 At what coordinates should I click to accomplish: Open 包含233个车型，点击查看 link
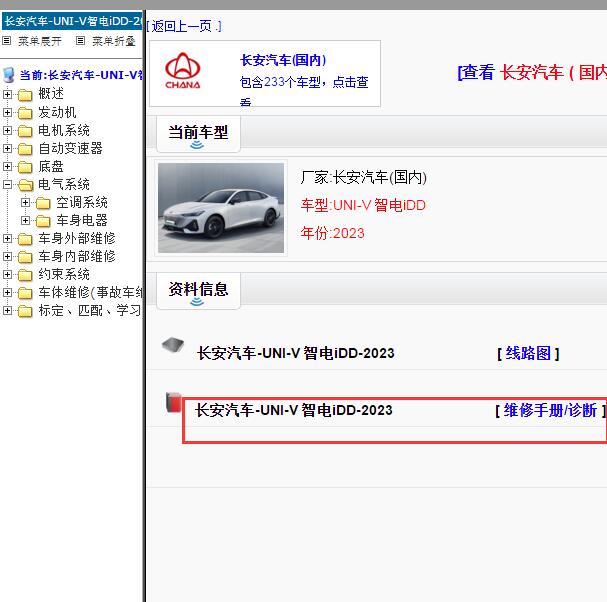[x=304, y=91]
